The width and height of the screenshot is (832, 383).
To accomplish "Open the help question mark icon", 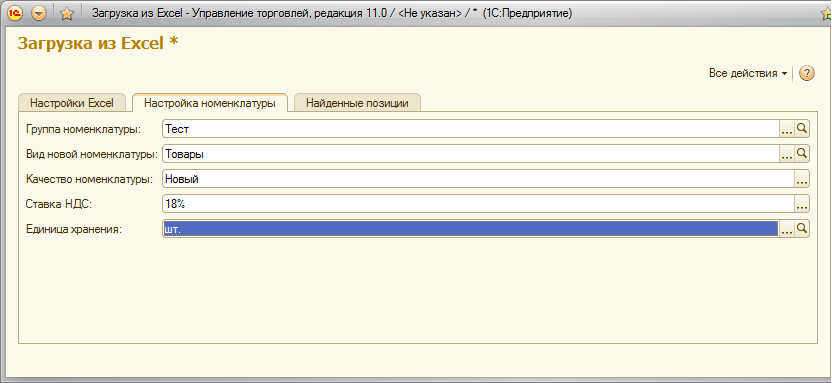I will tap(807, 73).
